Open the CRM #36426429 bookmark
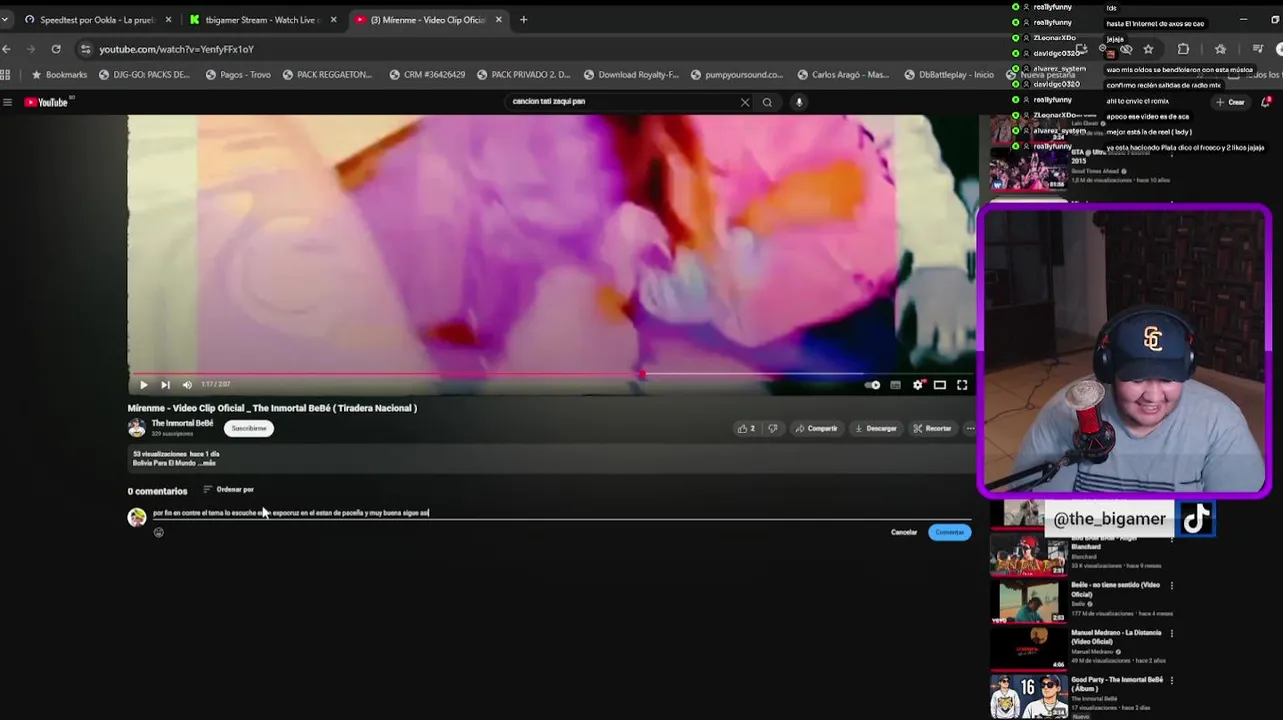 click(x=427, y=75)
